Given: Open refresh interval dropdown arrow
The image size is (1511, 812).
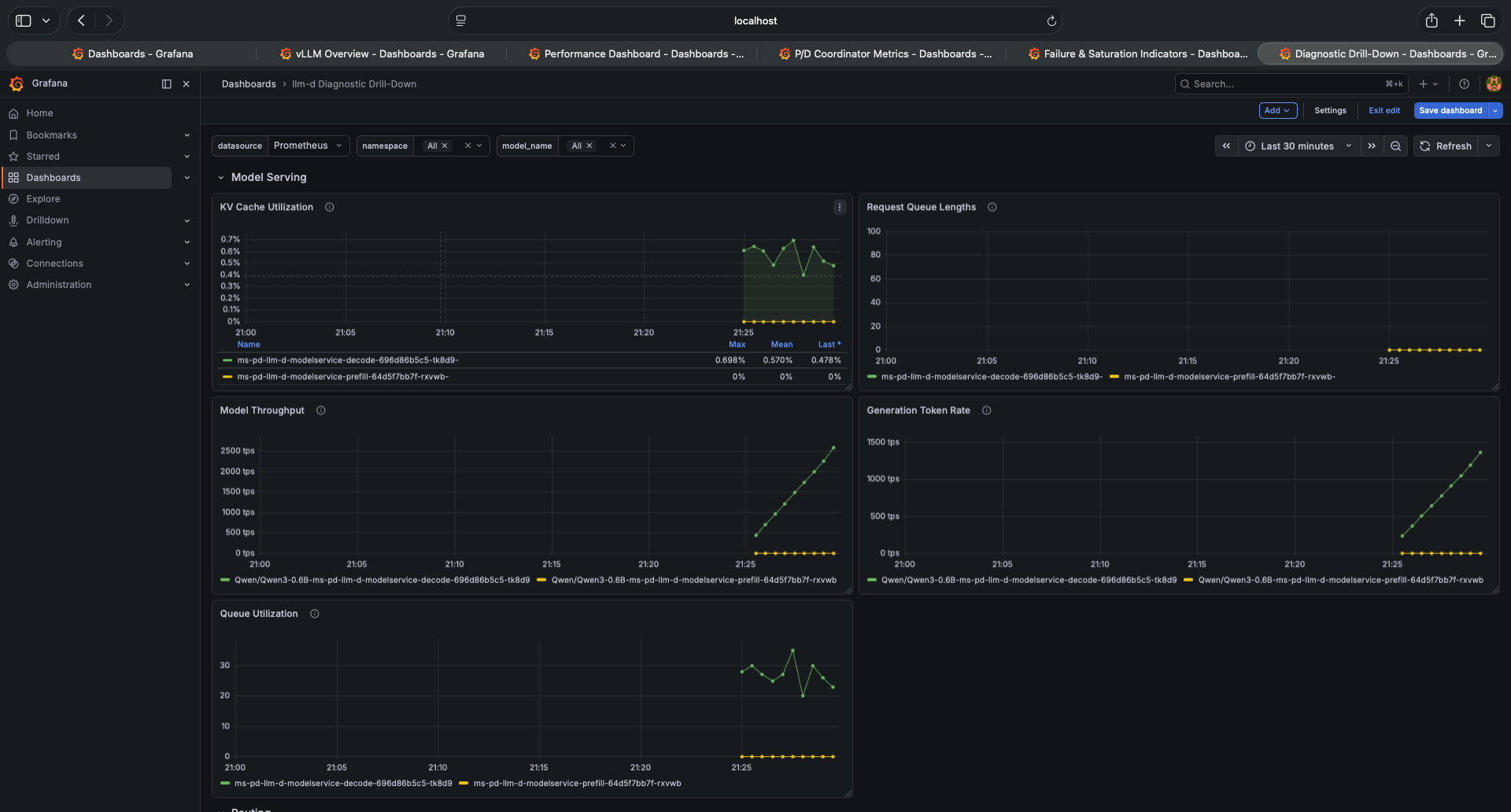Looking at the screenshot, I should click(1488, 146).
